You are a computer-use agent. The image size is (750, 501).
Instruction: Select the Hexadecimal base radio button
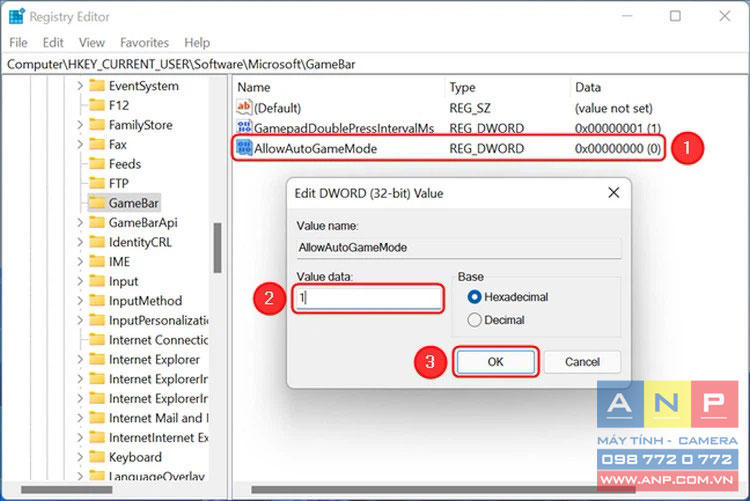click(x=474, y=297)
